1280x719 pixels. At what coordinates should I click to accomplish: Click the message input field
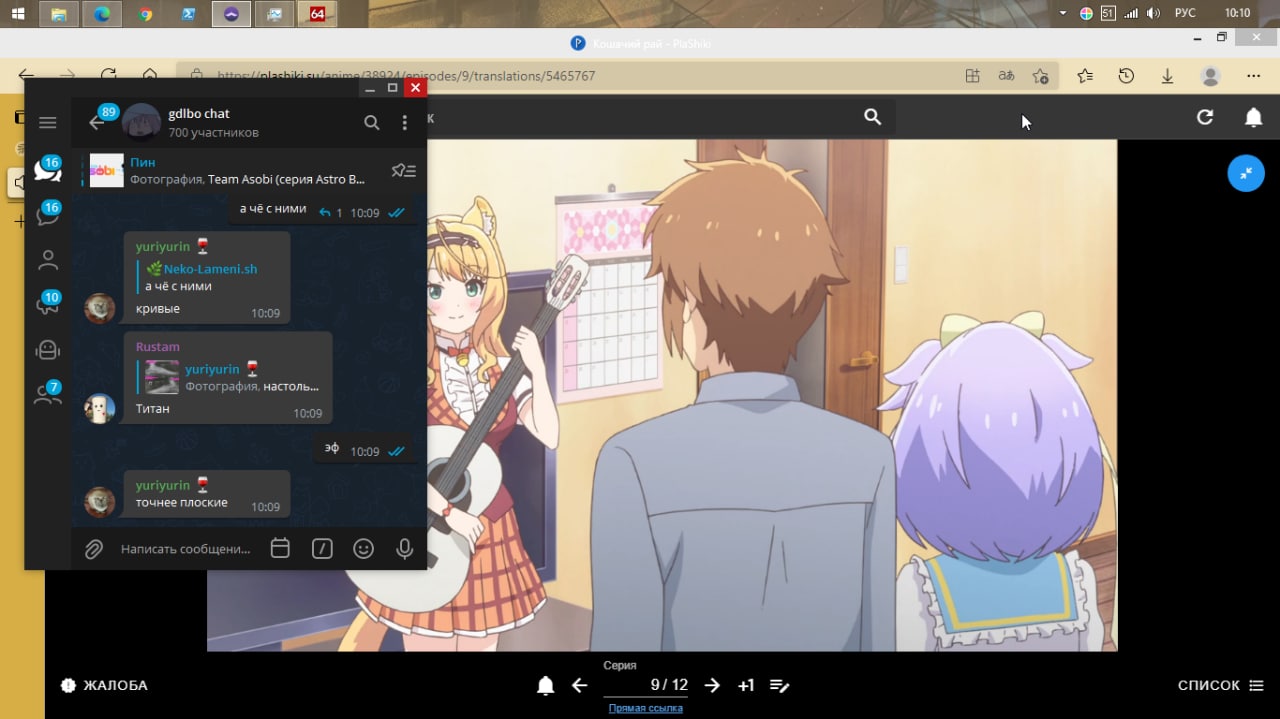[x=186, y=549]
